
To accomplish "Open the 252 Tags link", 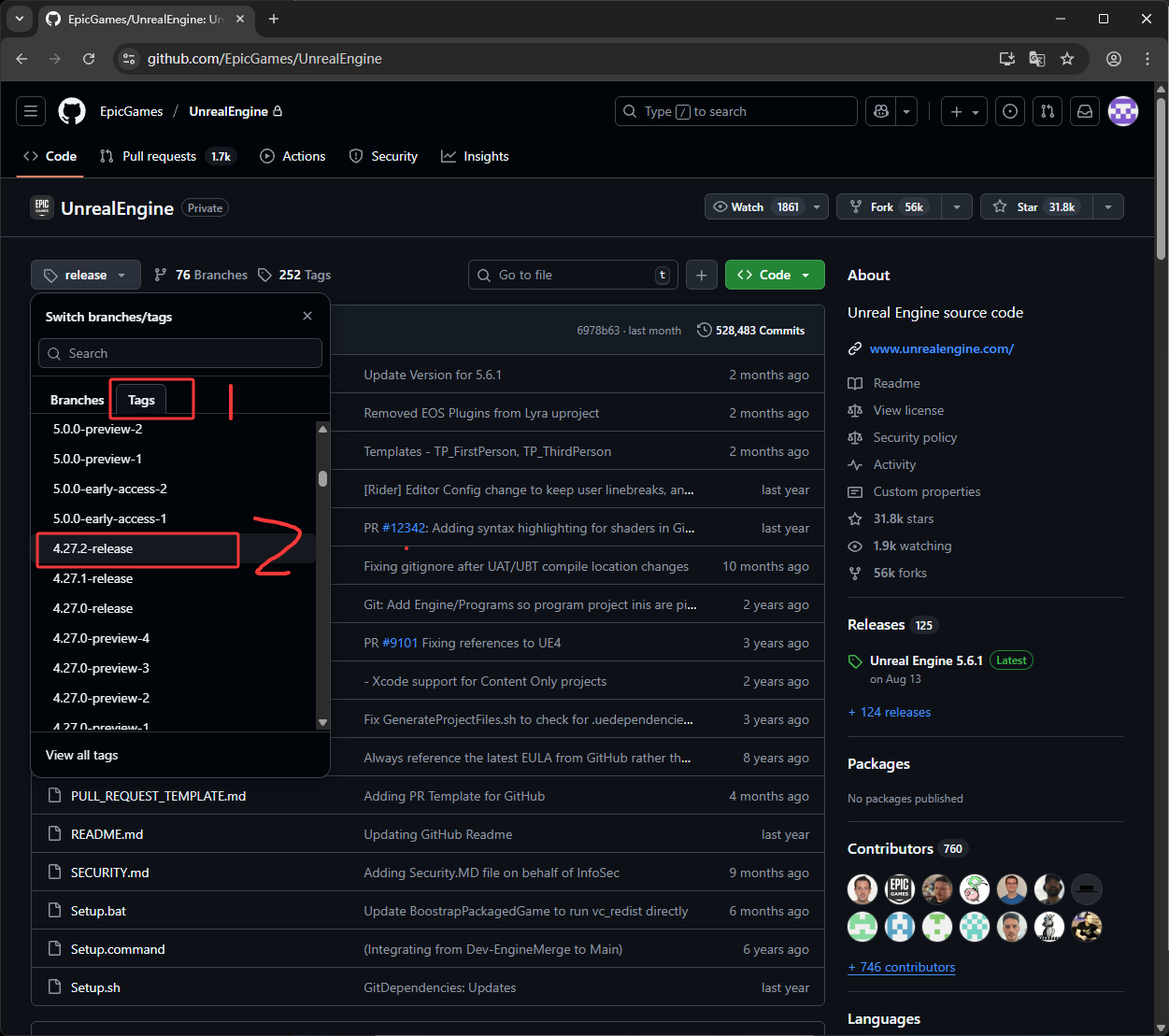I will [294, 275].
